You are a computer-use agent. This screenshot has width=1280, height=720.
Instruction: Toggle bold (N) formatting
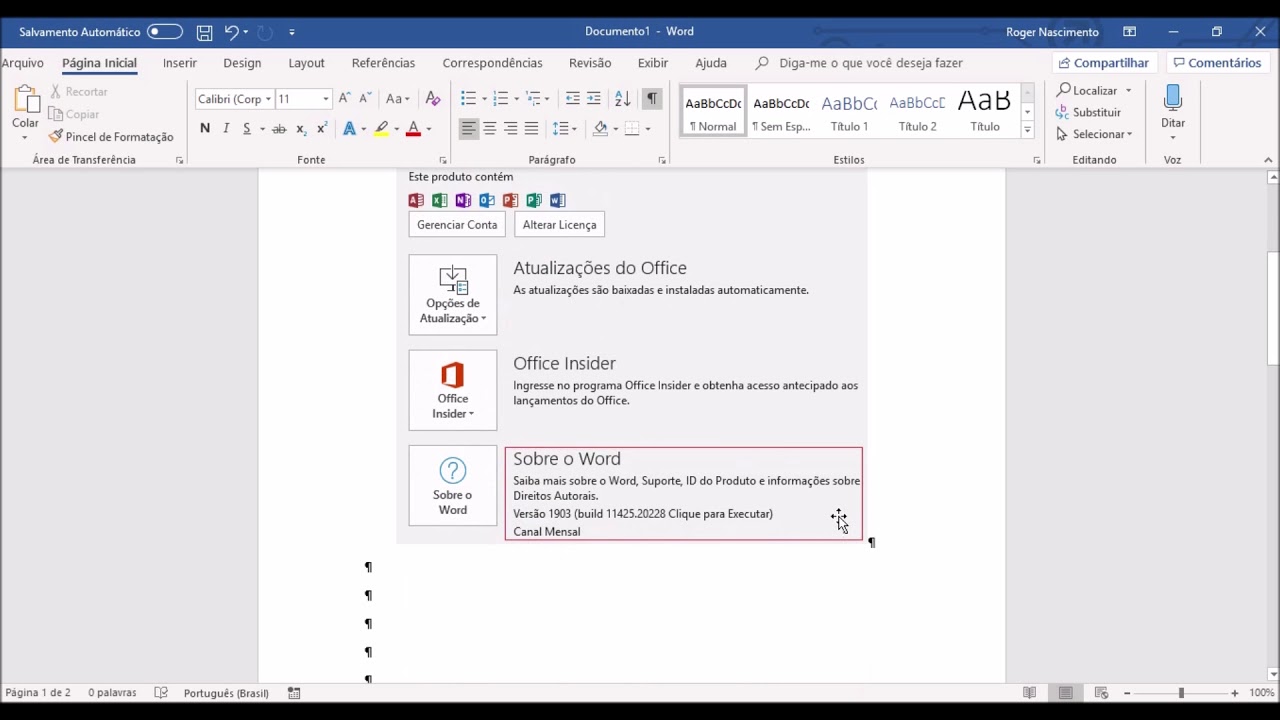[205, 128]
